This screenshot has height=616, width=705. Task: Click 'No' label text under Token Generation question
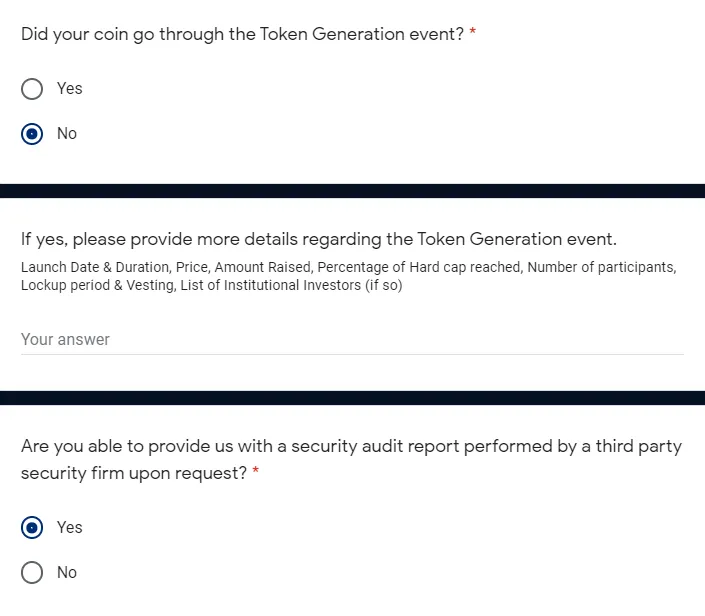click(x=67, y=134)
